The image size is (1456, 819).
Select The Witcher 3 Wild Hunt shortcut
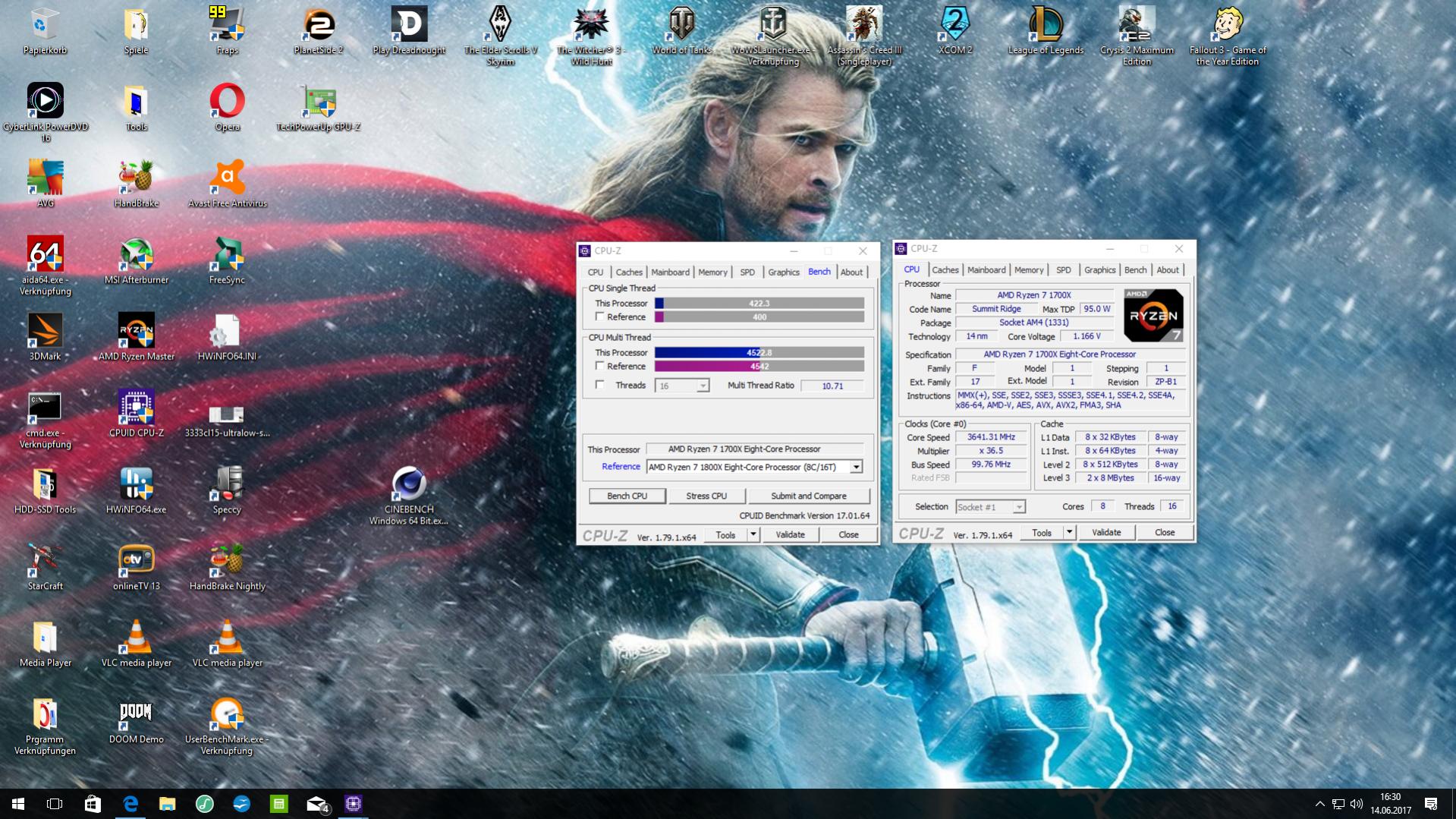[x=591, y=36]
